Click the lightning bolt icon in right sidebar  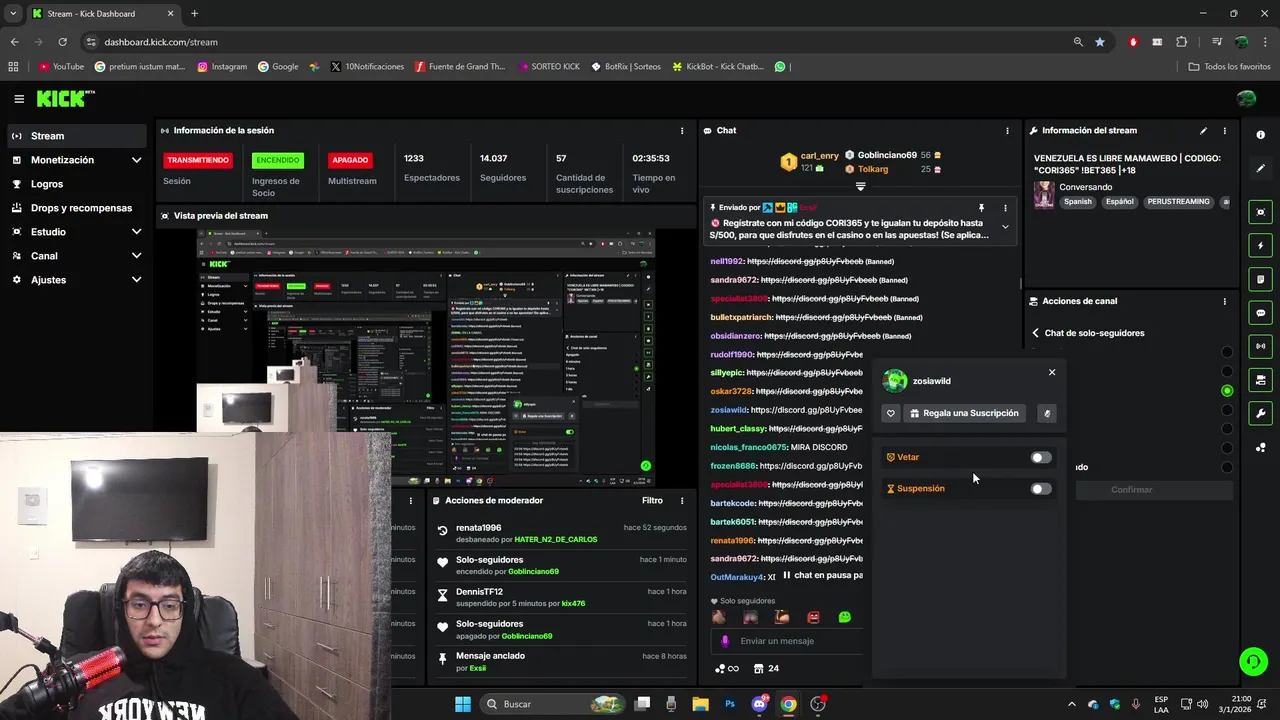click(x=1260, y=246)
